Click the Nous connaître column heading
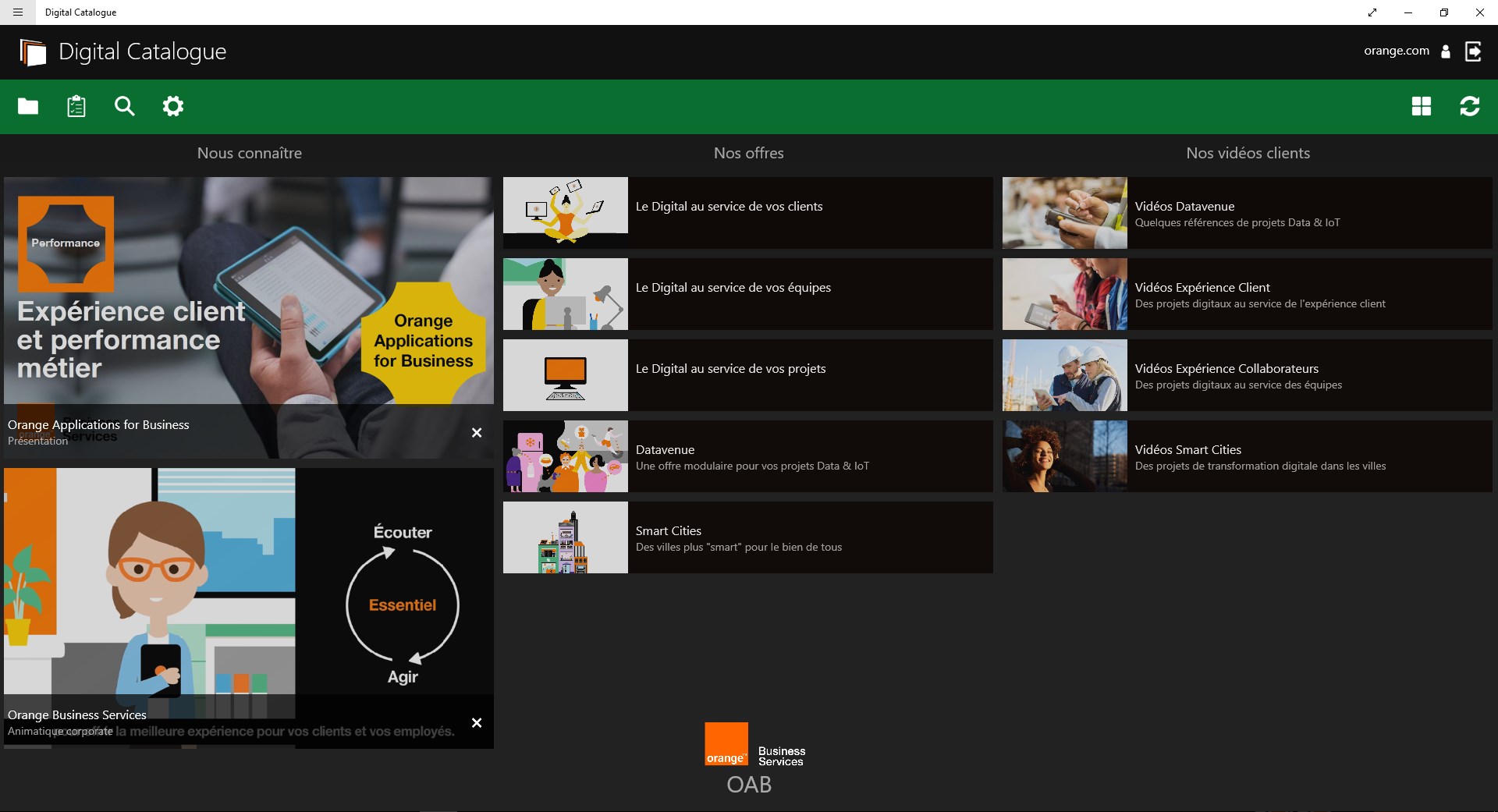The width and height of the screenshot is (1498, 812). tap(250, 153)
